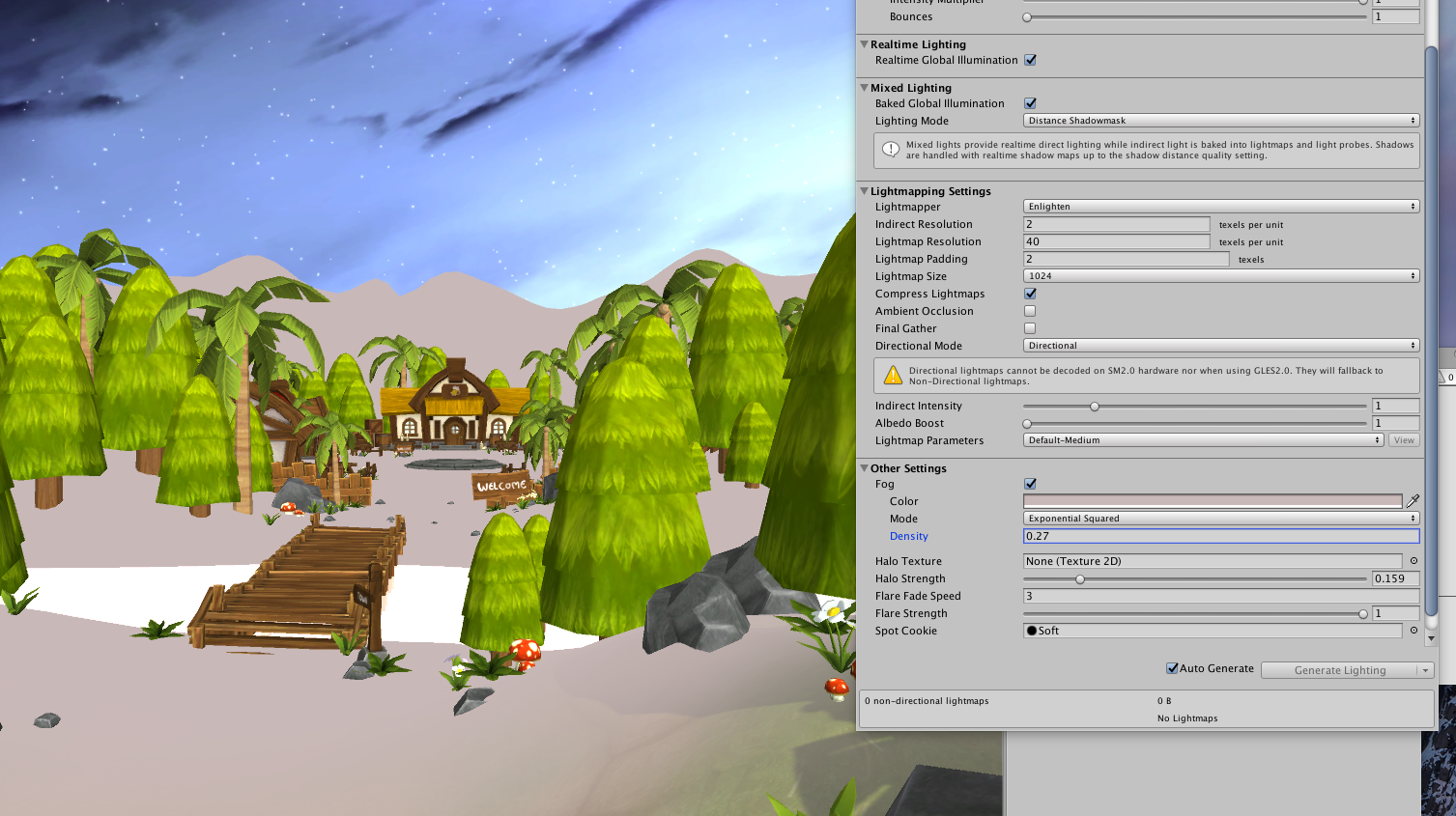1456x816 pixels.
Task: Open the Lighting Mode dropdown
Action: pyautogui.click(x=1221, y=121)
